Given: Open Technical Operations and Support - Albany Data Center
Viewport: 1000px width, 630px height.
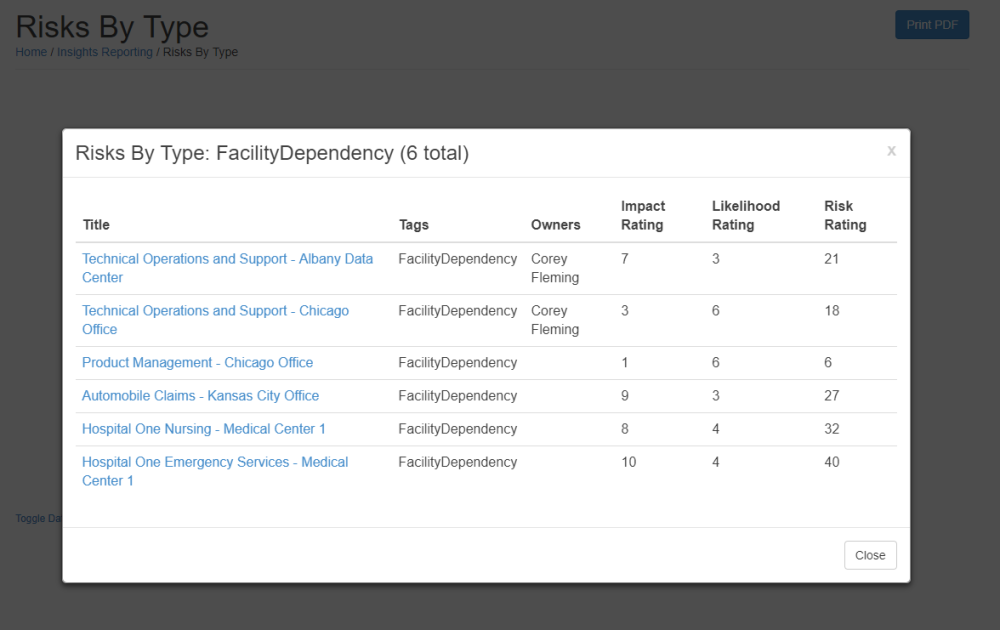Looking at the screenshot, I should click(227, 268).
